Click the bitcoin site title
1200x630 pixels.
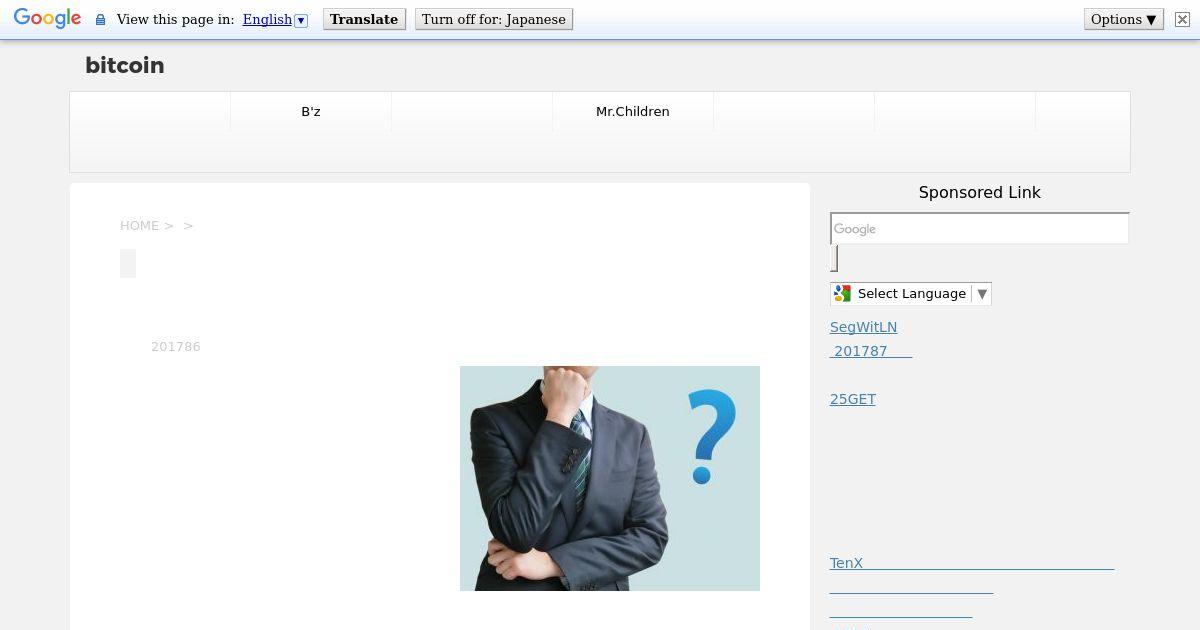point(125,65)
